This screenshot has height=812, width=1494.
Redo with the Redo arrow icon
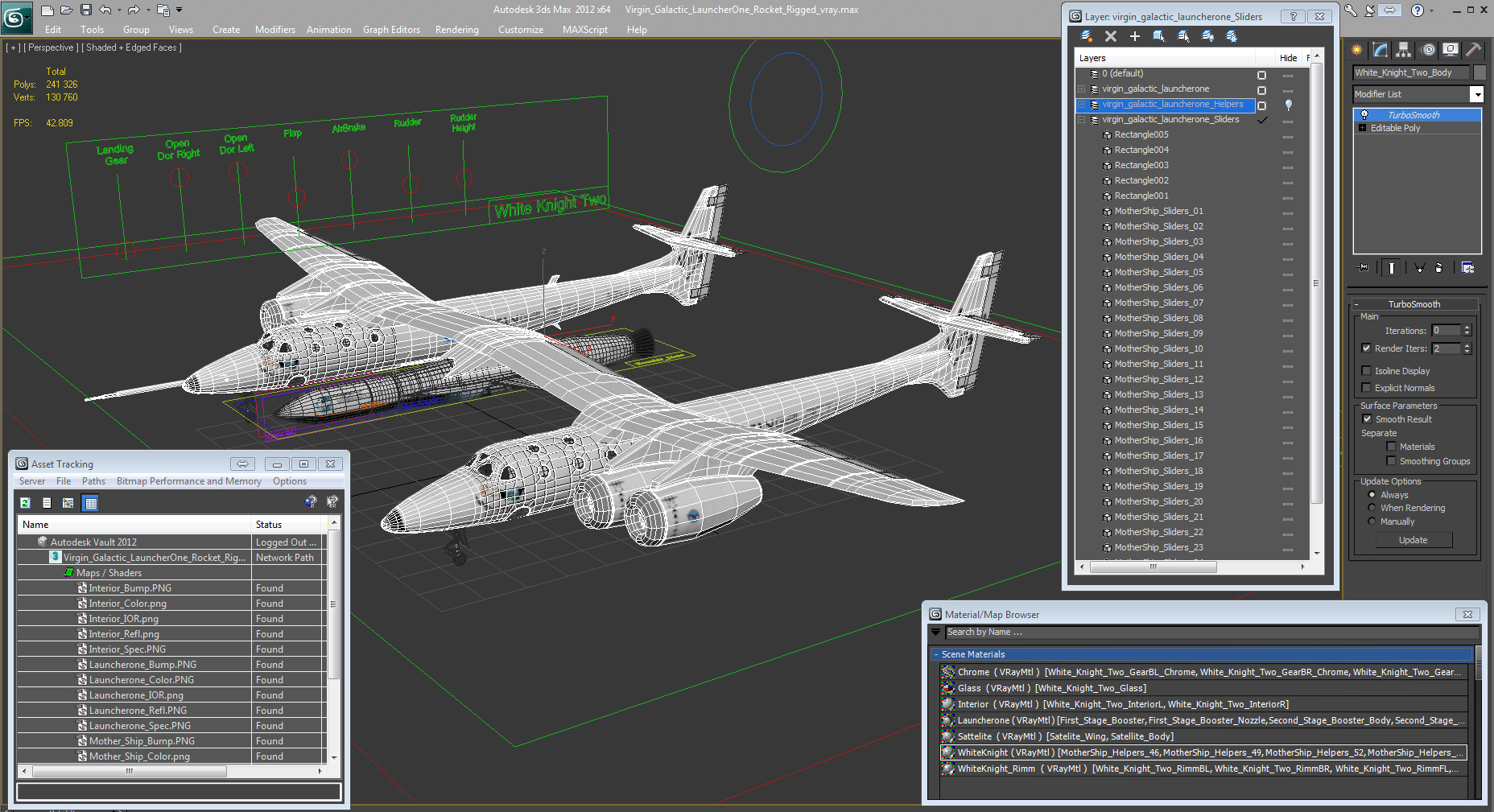tap(134, 10)
